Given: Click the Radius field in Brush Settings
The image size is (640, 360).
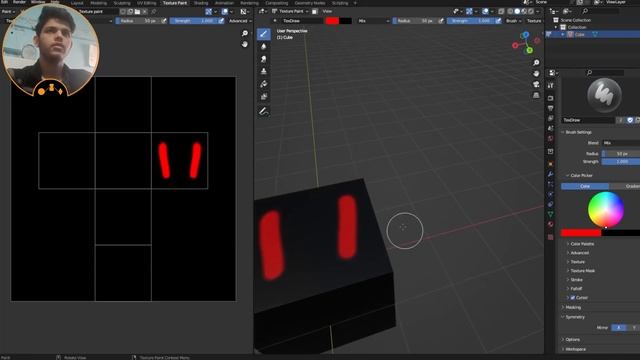Looking at the screenshot, I should click(x=621, y=153).
